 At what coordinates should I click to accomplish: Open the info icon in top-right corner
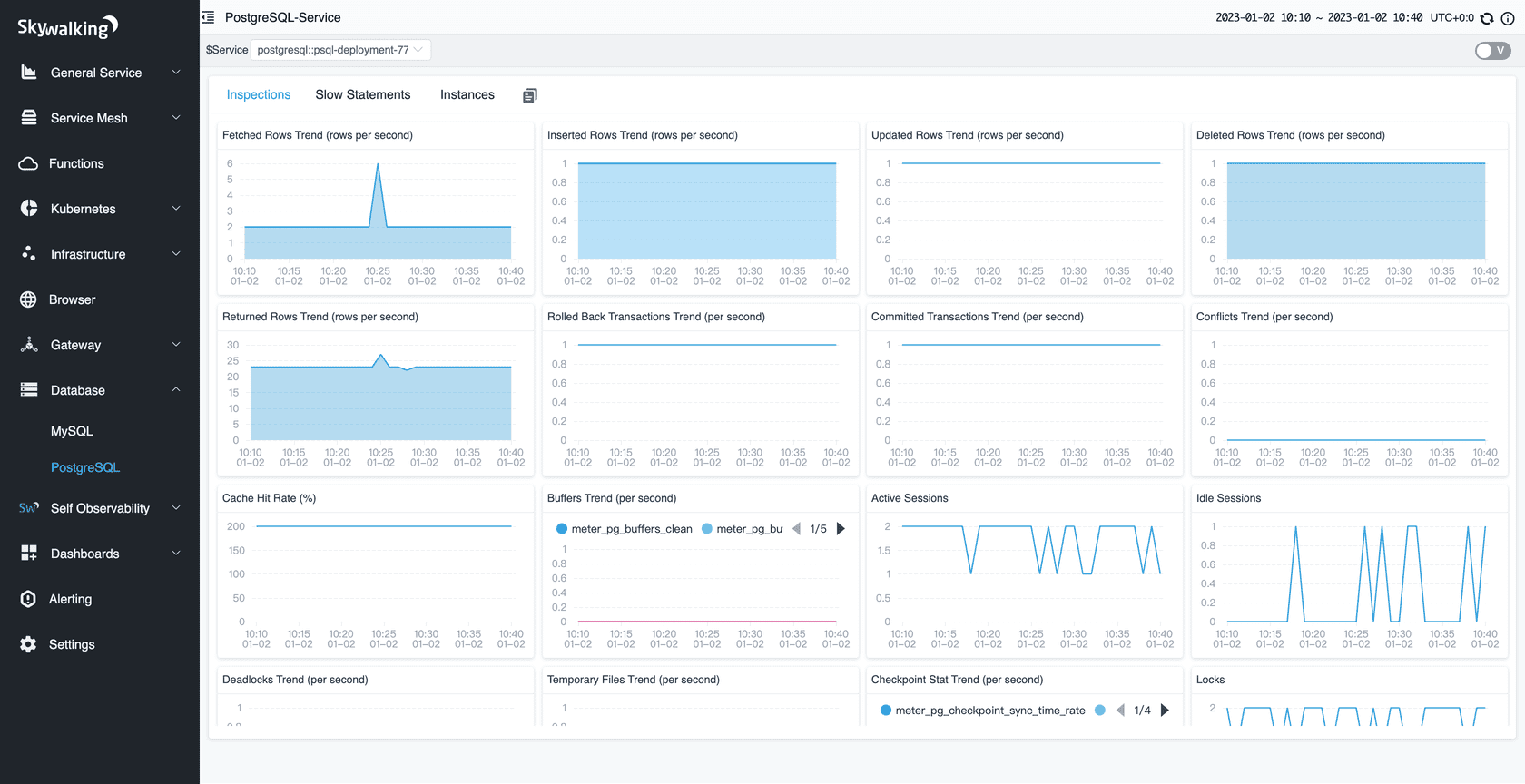coord(1508,18)
